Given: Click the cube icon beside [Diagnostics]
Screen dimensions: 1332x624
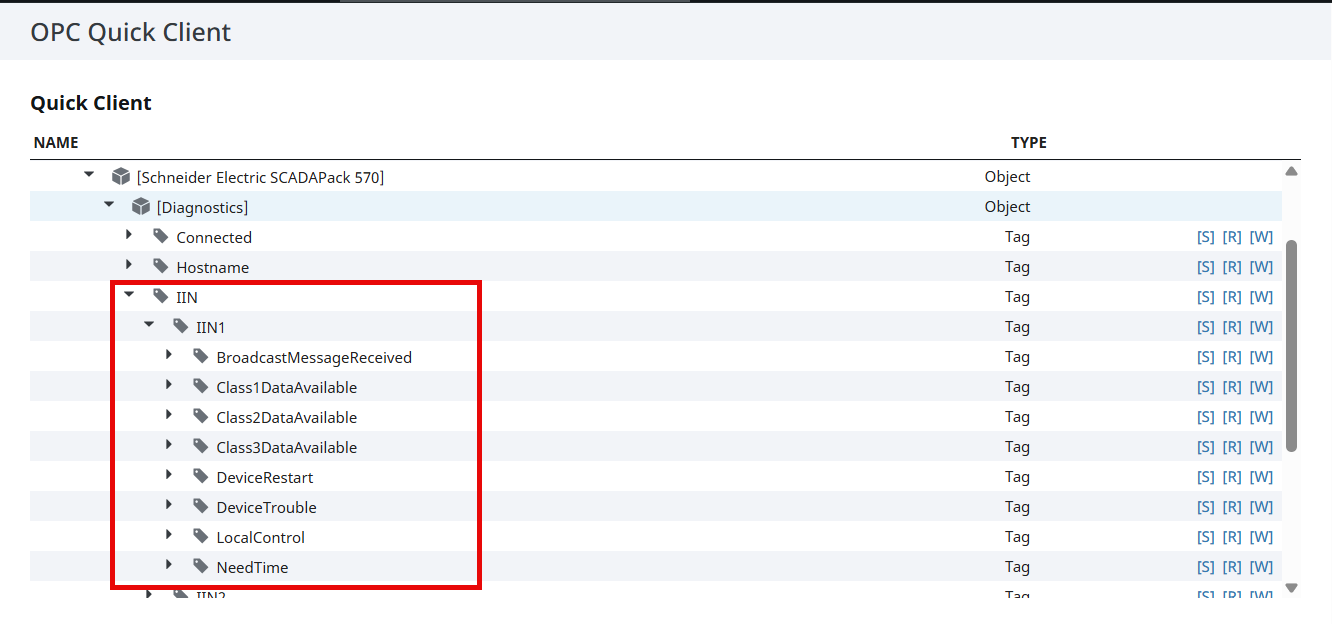Looking at the screenshot, I should (141, 206).
